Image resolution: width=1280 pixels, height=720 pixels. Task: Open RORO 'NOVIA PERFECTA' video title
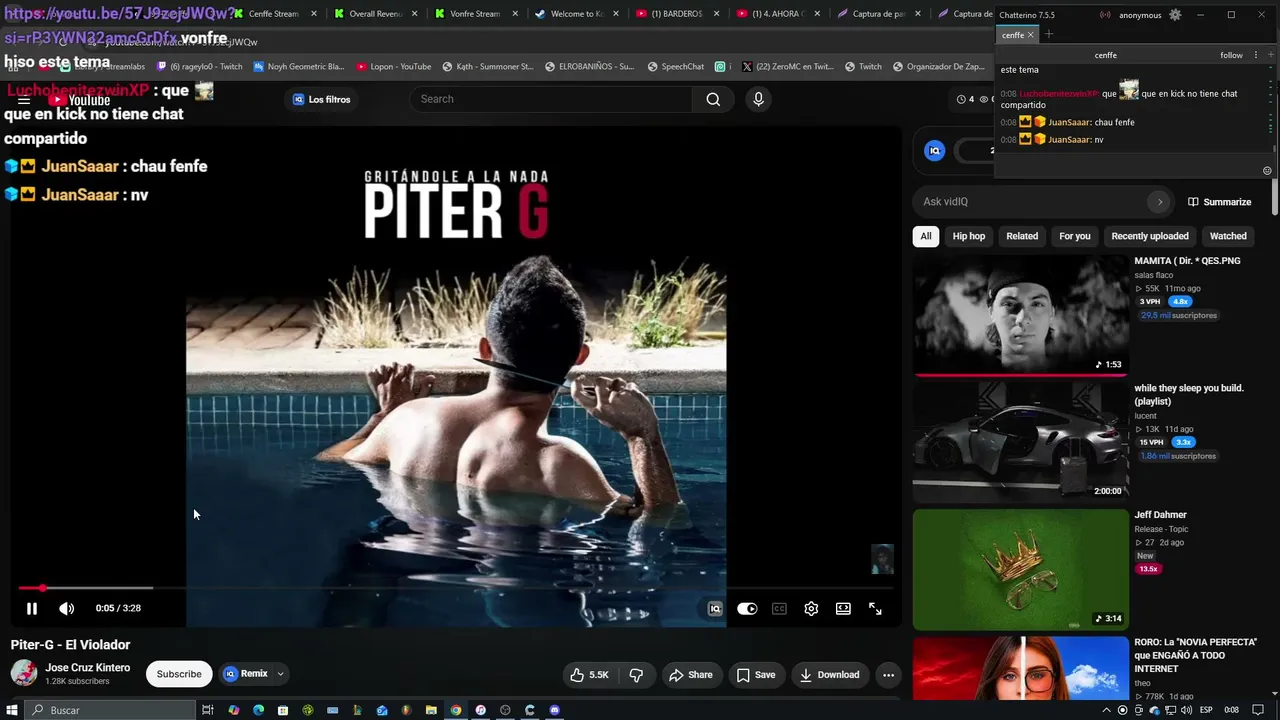pyautogui.click(x=1196, y=655)
